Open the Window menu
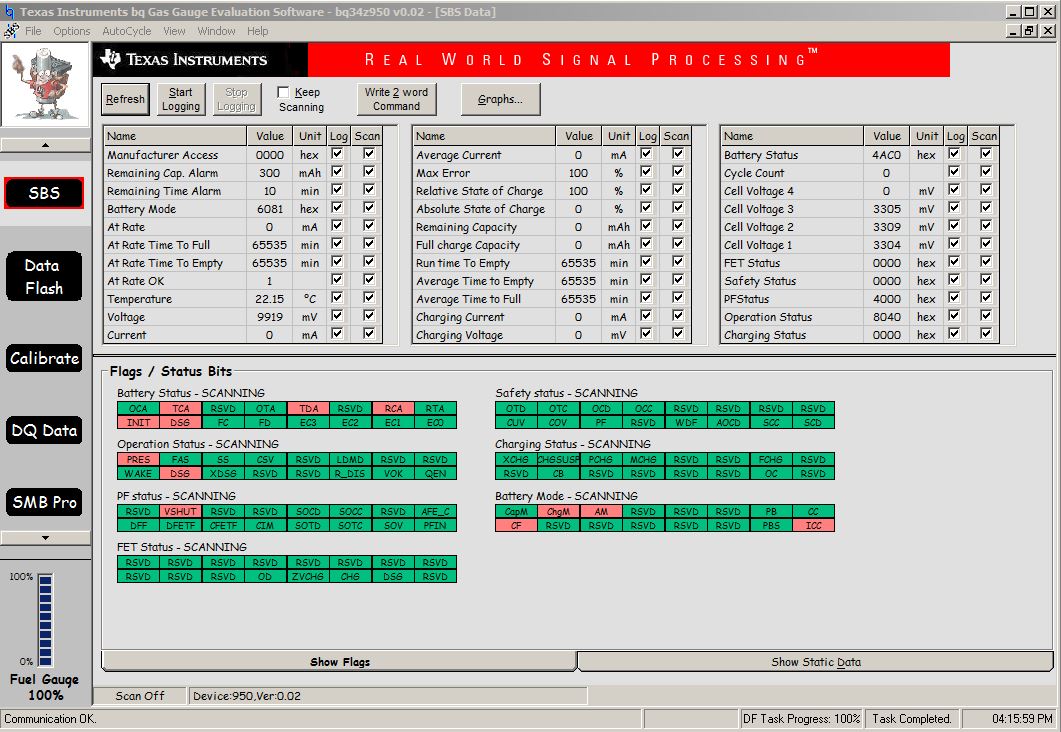Screen dimensions: 1061x732 (217, 31)
